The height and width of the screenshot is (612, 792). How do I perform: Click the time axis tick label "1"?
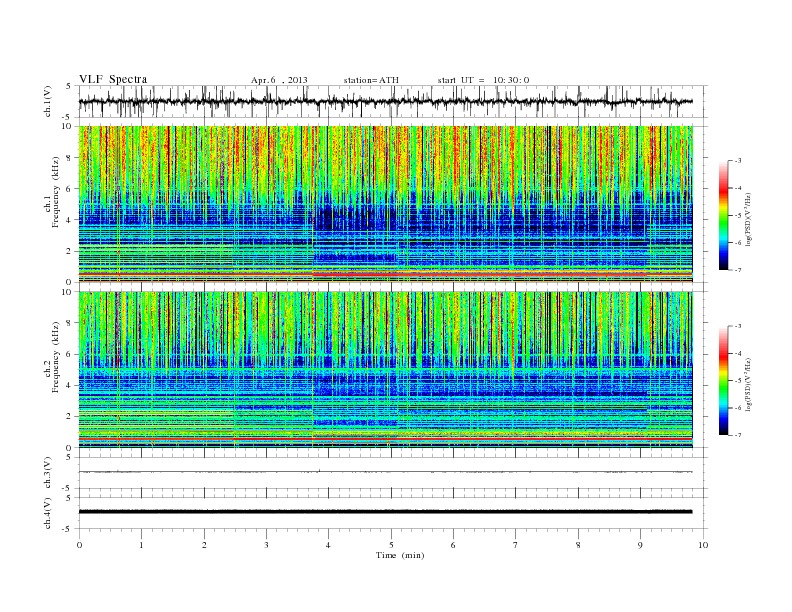pos(141,545)
